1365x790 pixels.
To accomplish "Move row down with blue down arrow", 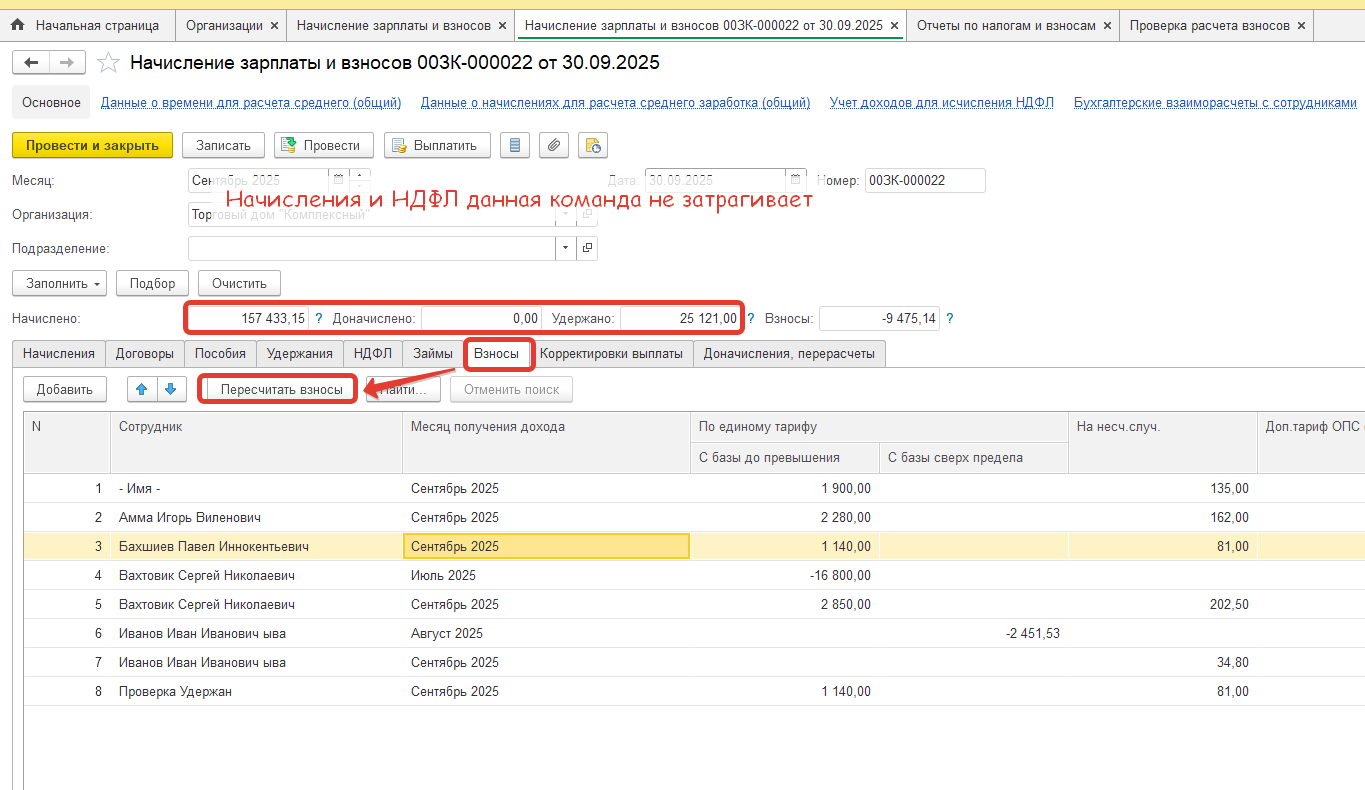I will (169, 389).
